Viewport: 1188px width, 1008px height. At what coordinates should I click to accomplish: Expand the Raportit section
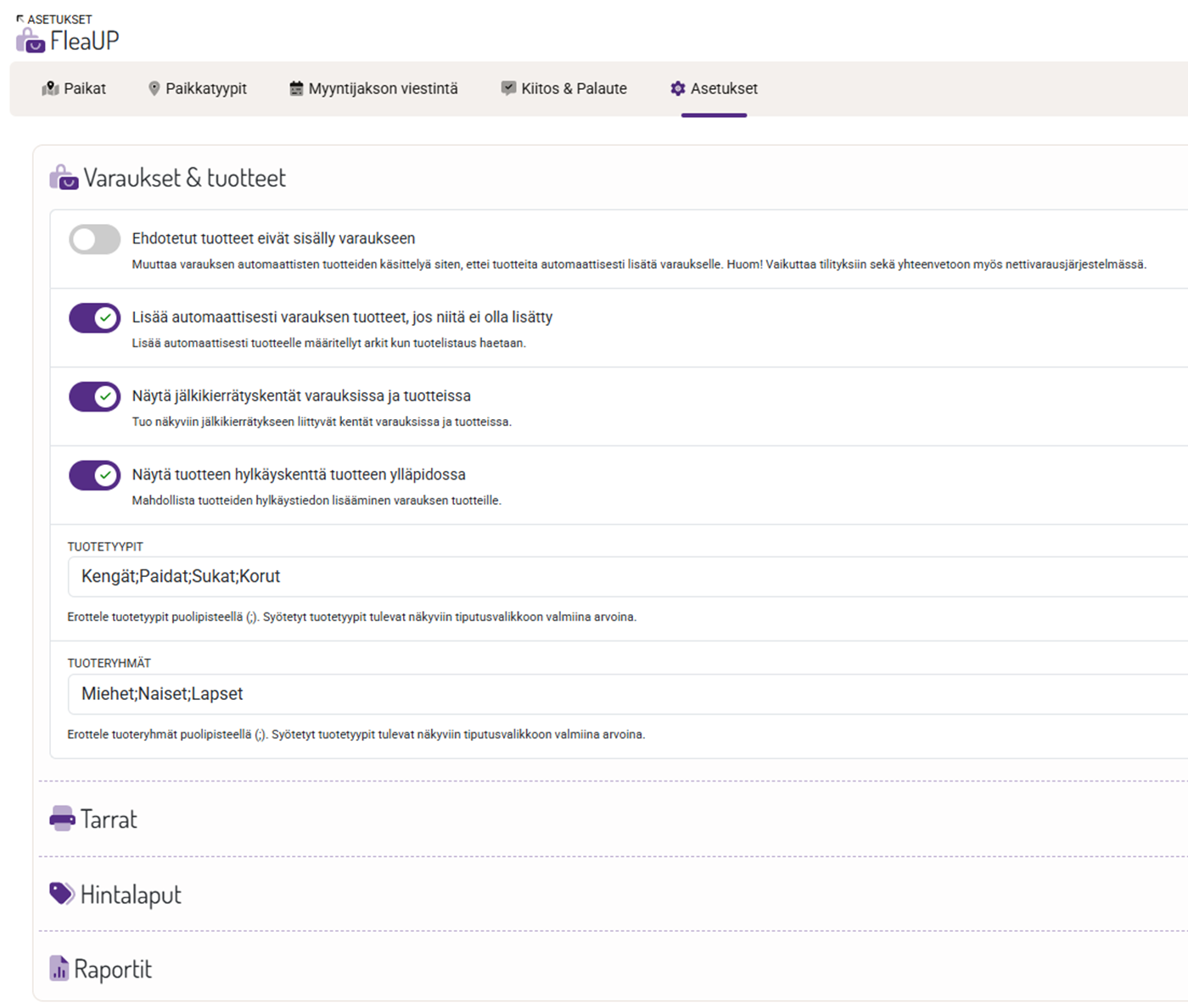113,969
